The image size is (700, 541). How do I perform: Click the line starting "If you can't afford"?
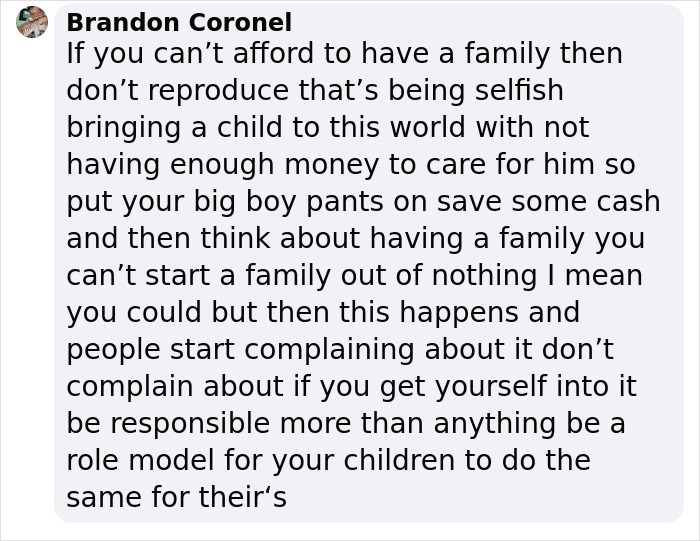click(x=344, y=54)
